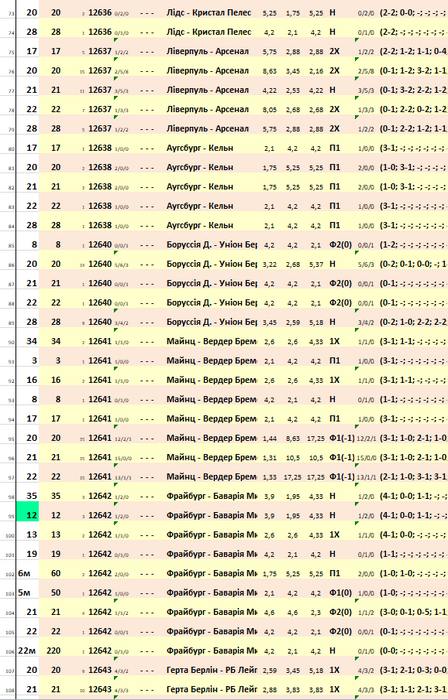
Task: Click Майнц - Вердер match cell in row 90
Action: tap(212, 342)
